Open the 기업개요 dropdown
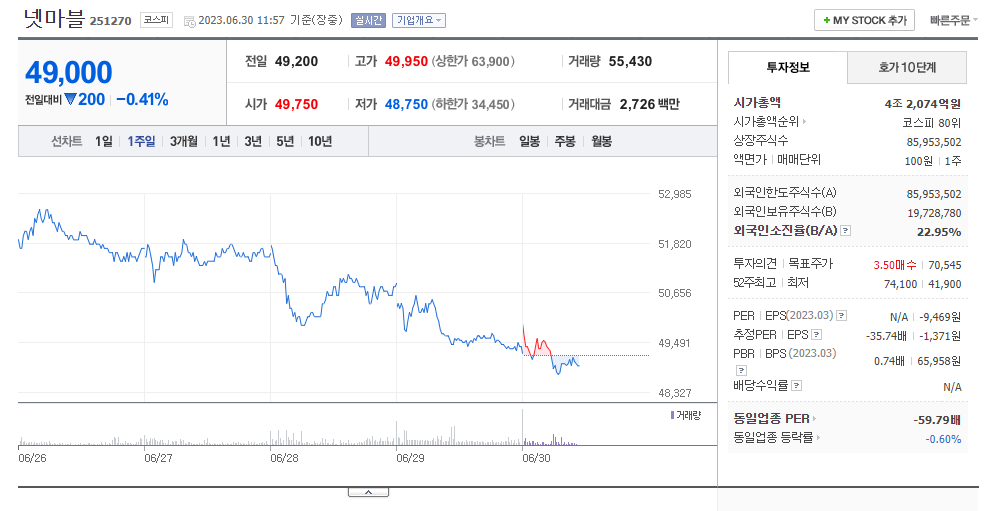The image size is (996, 511). pyautogui.click(x=419, y=20)
